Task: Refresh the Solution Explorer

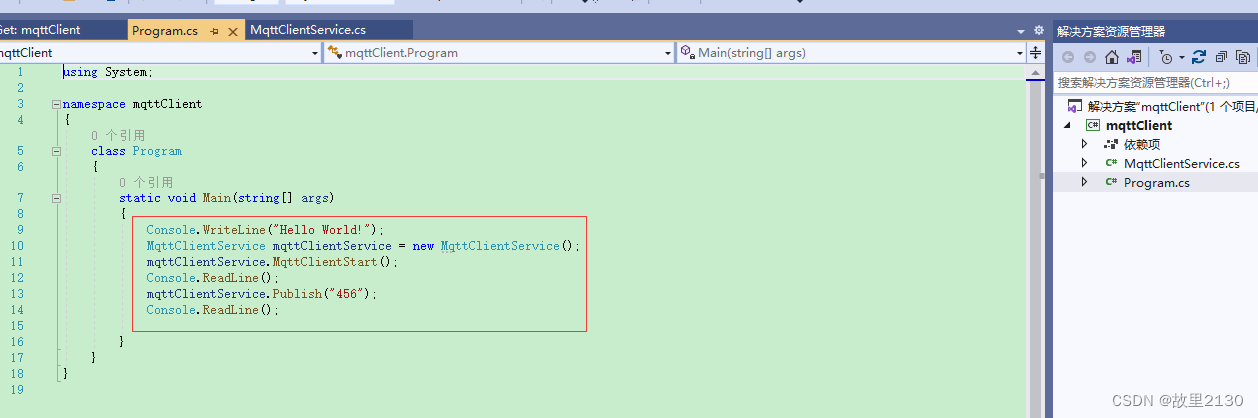Action: (1199, 57)
